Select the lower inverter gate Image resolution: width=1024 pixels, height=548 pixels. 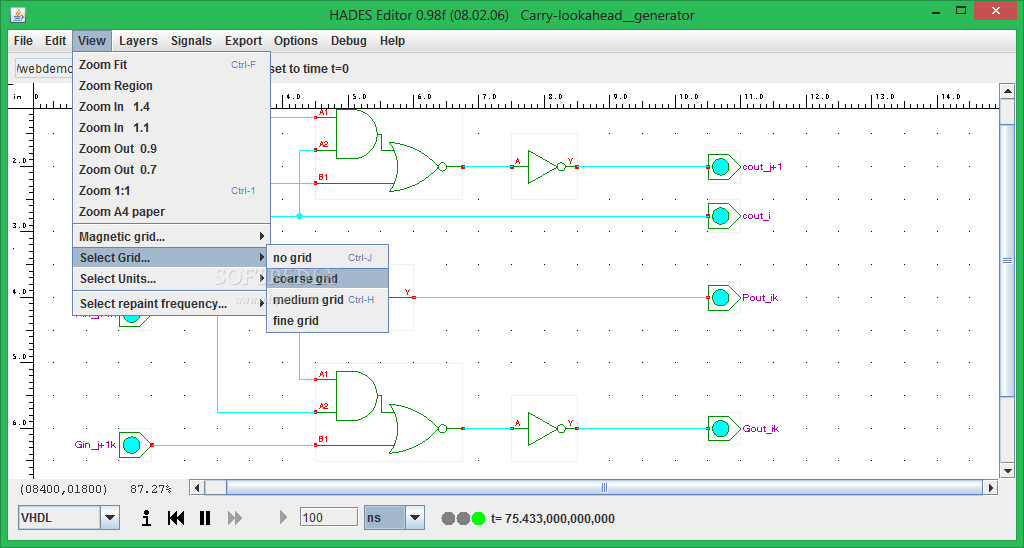544,428
